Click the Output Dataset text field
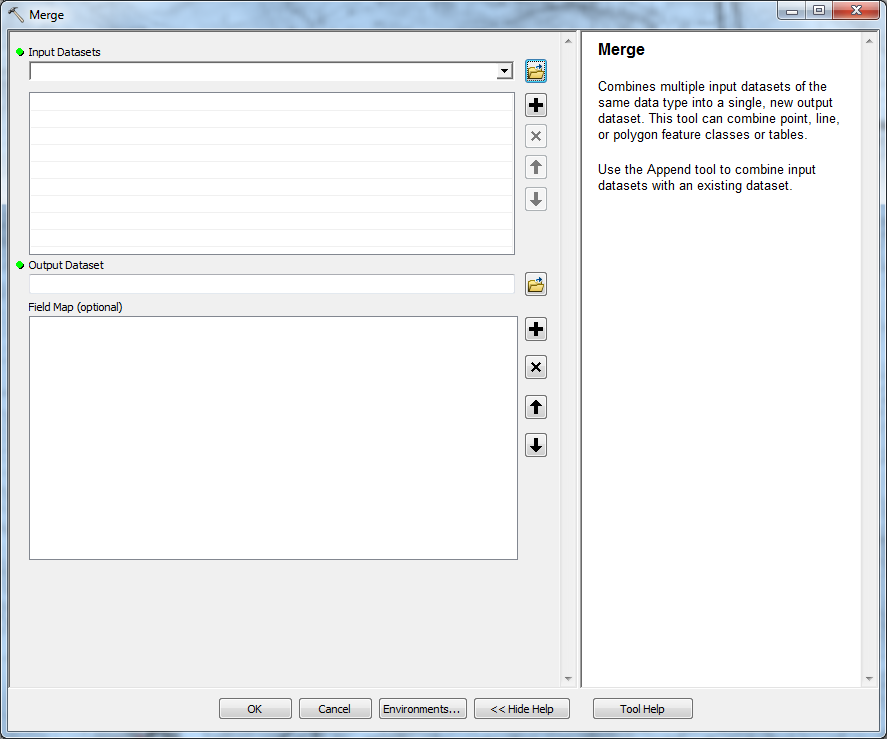This screenshot has height=739, width=887. [271, 285]
